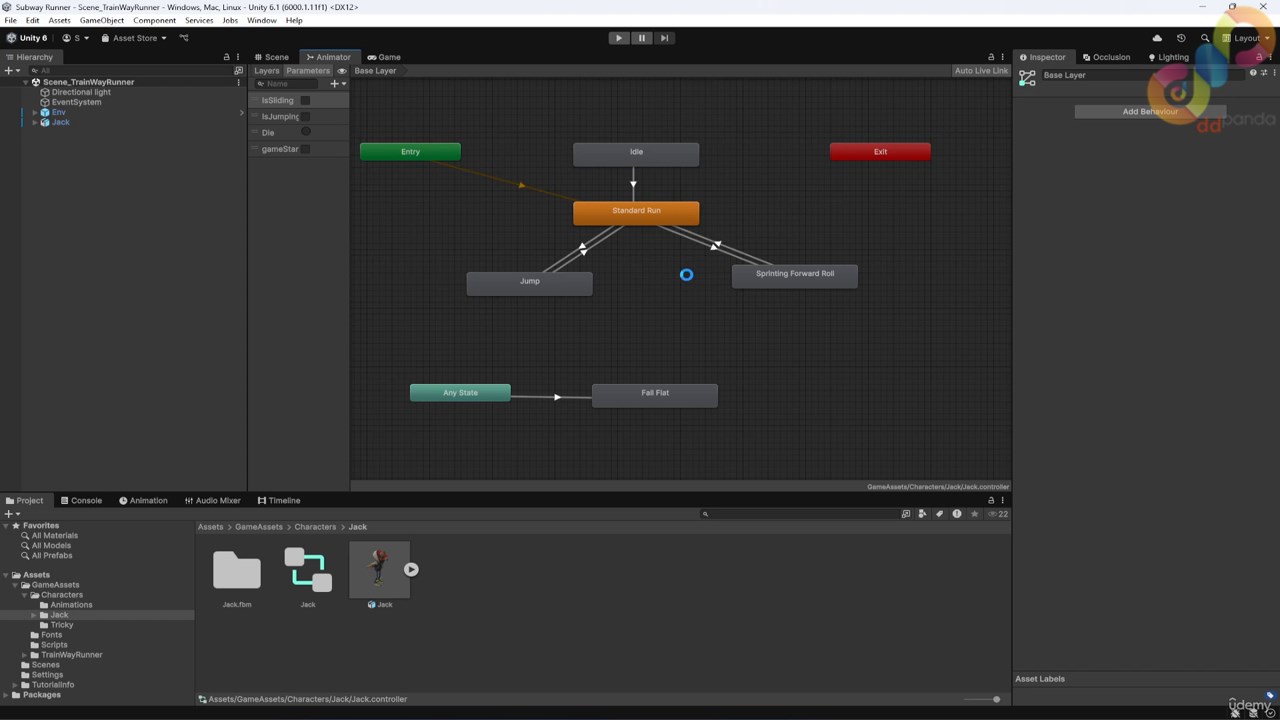Click the Step frame button

(x=665, y=38)
